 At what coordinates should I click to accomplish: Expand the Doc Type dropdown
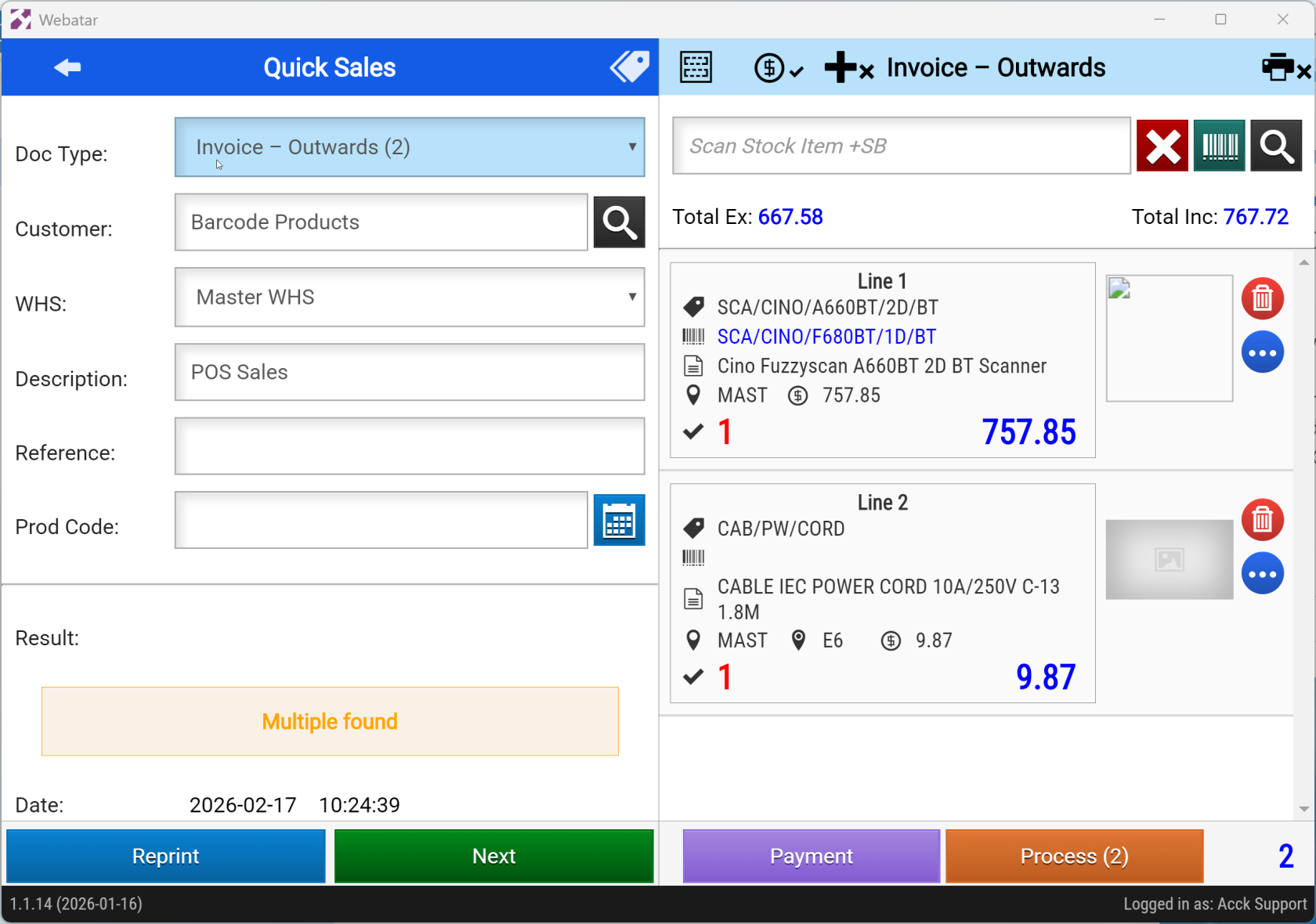click(410, 147)
